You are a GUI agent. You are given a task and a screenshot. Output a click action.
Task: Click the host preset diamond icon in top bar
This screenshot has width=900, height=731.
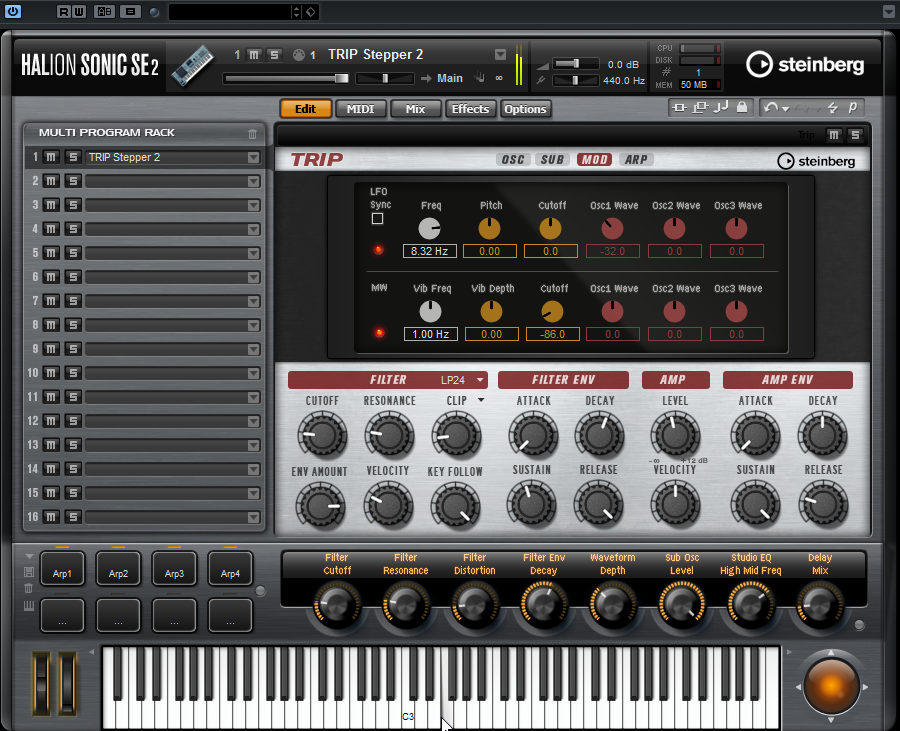(311, 11)
